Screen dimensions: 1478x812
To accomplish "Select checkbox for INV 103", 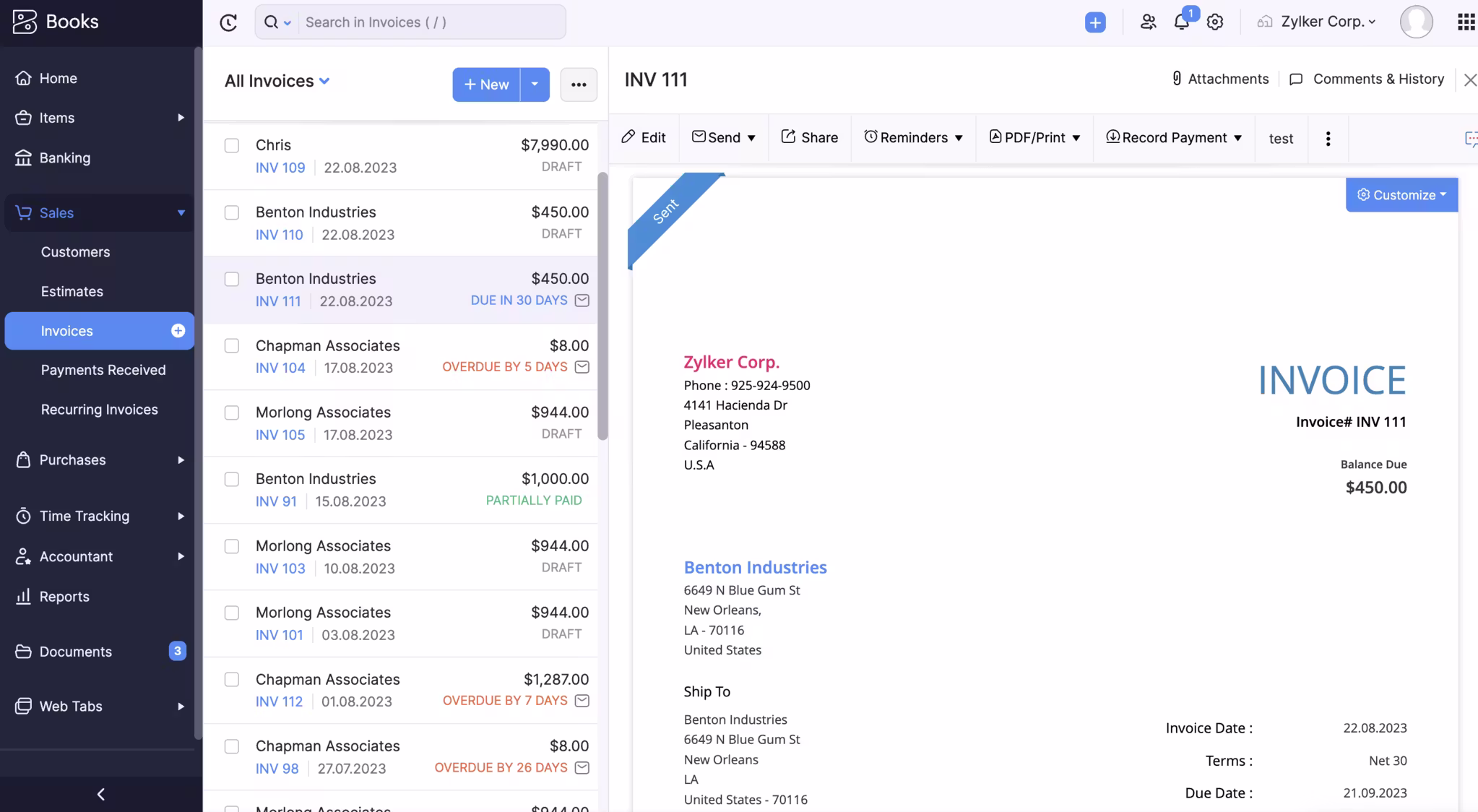I will pos(231,546).
